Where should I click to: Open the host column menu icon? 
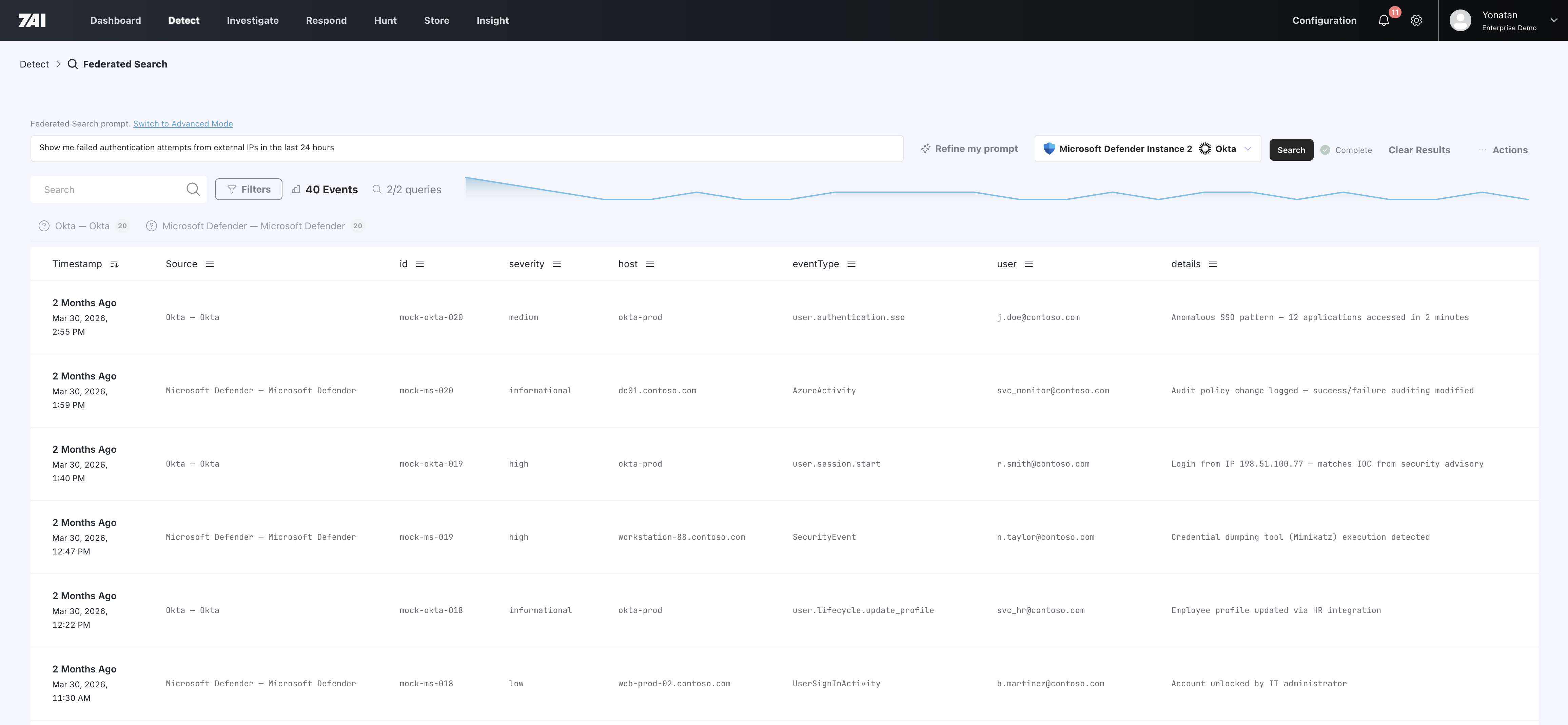(x=650, y=263)
